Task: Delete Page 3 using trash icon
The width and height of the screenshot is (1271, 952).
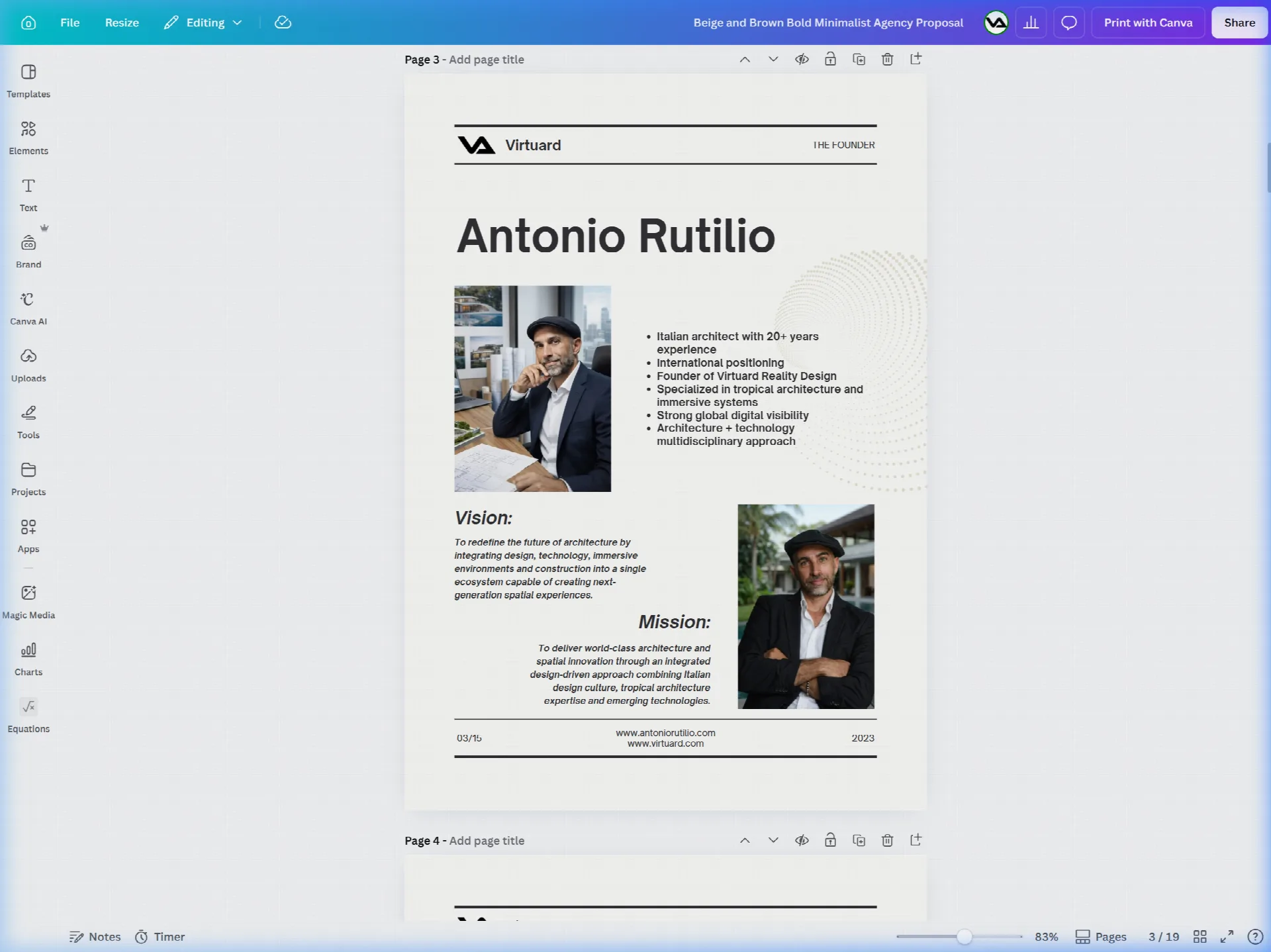Action: click(887, 60)
